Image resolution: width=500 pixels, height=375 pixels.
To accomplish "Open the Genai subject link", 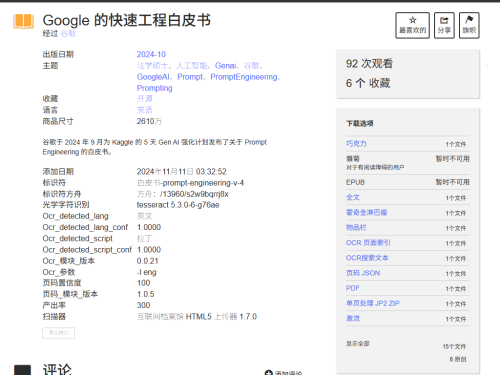I will (x=225, y=66).
